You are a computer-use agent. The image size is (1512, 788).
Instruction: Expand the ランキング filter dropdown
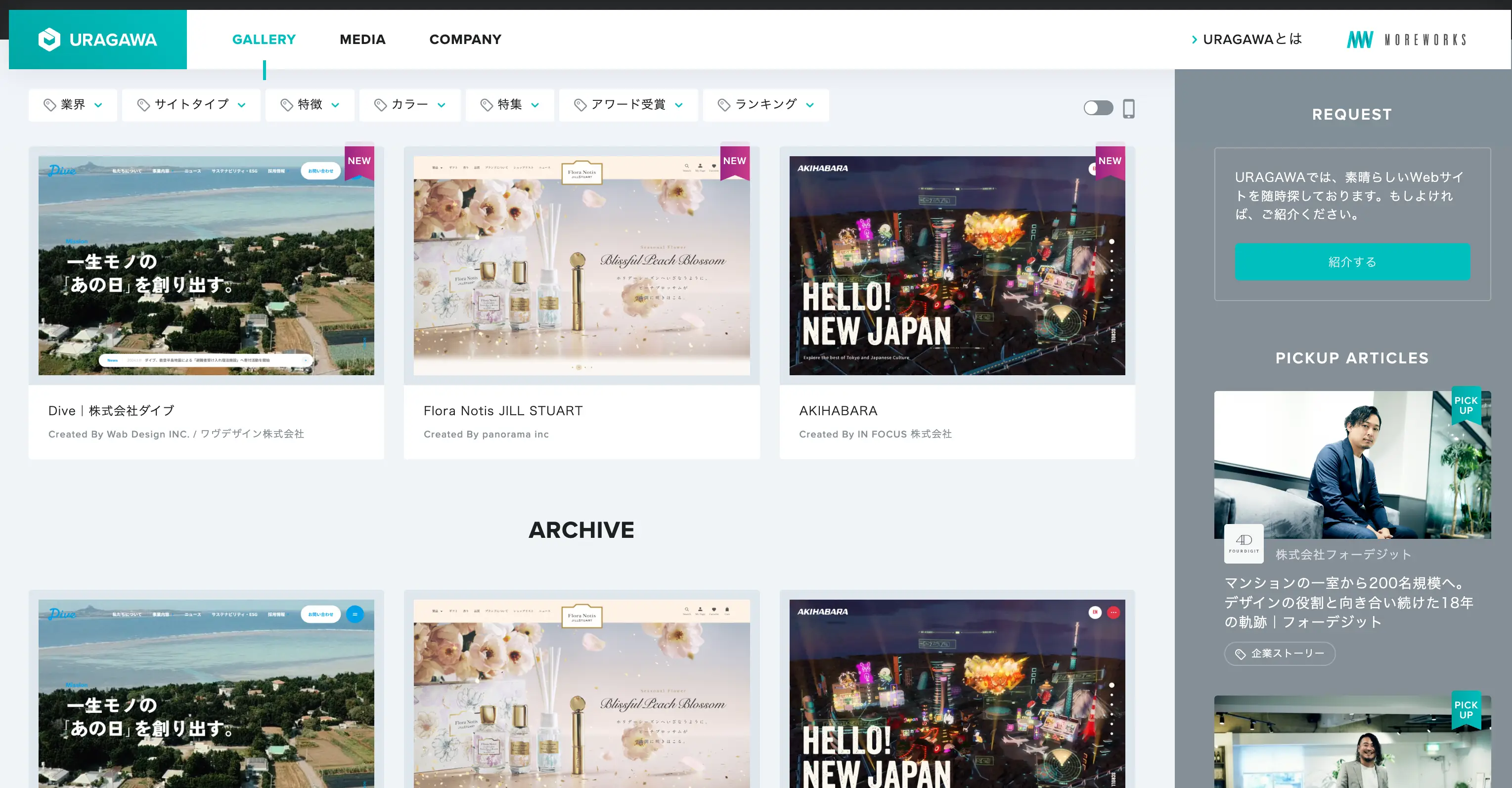point(766,105)
